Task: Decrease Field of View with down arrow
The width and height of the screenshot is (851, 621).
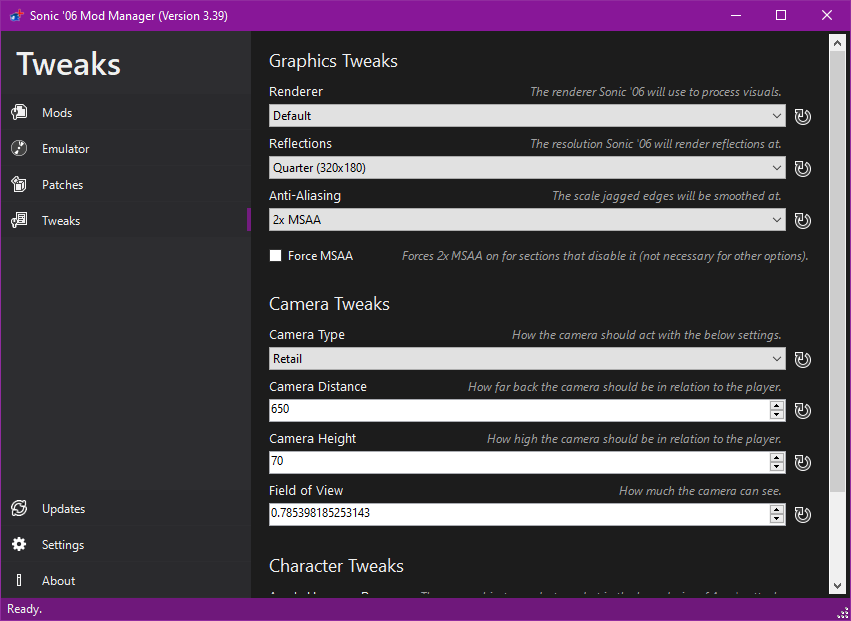Action: 777,519
